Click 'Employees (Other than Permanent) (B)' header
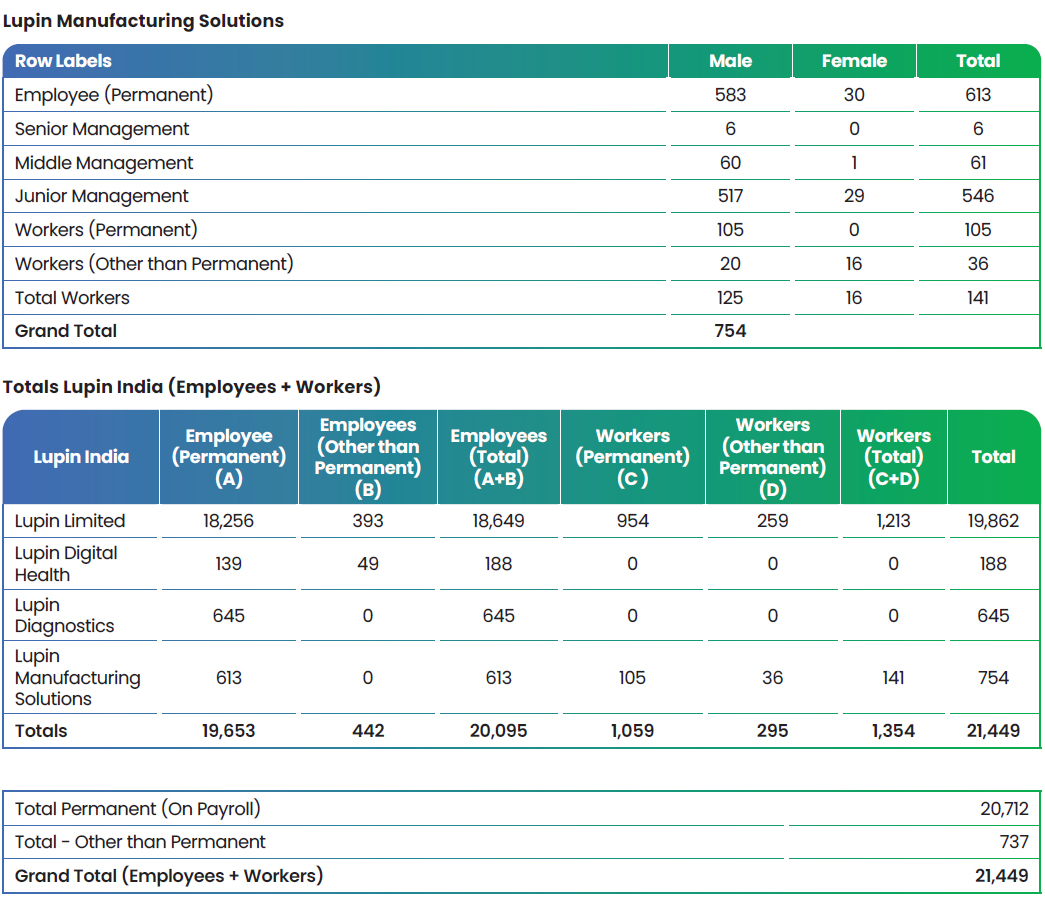 click(368, 456)
